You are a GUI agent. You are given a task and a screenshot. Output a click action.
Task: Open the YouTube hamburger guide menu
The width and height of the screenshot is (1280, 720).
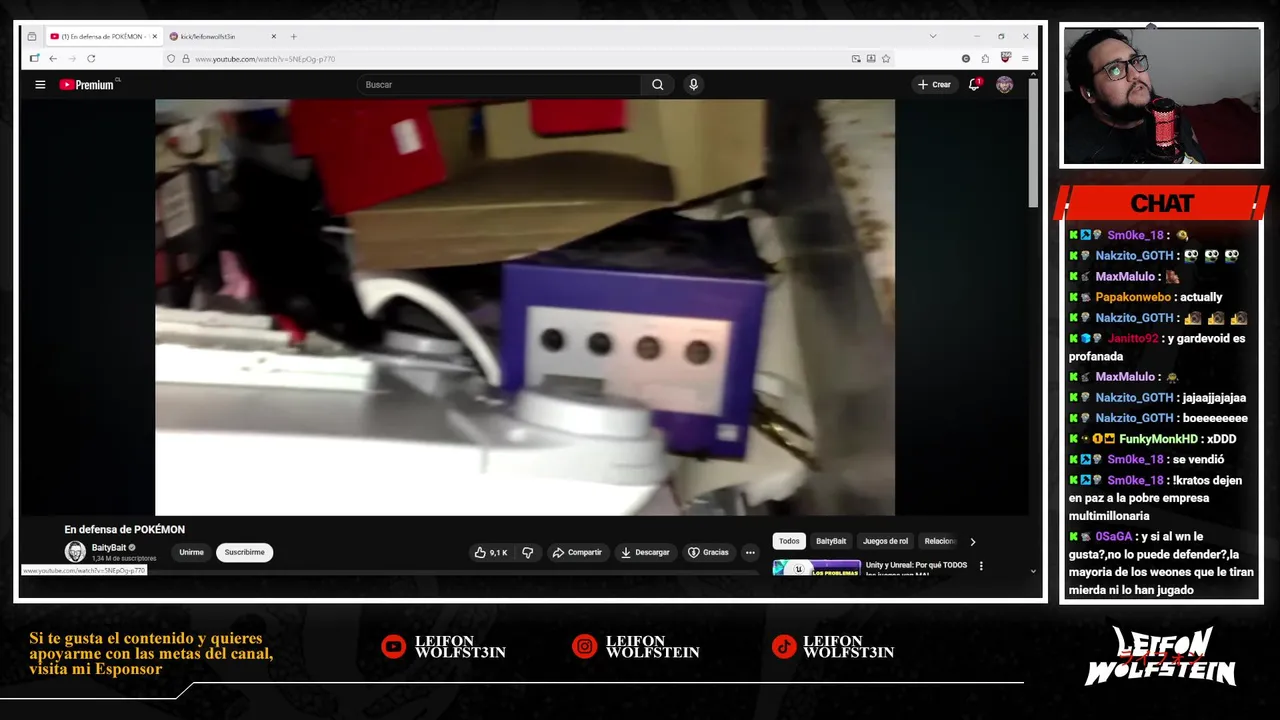point(40,85)
